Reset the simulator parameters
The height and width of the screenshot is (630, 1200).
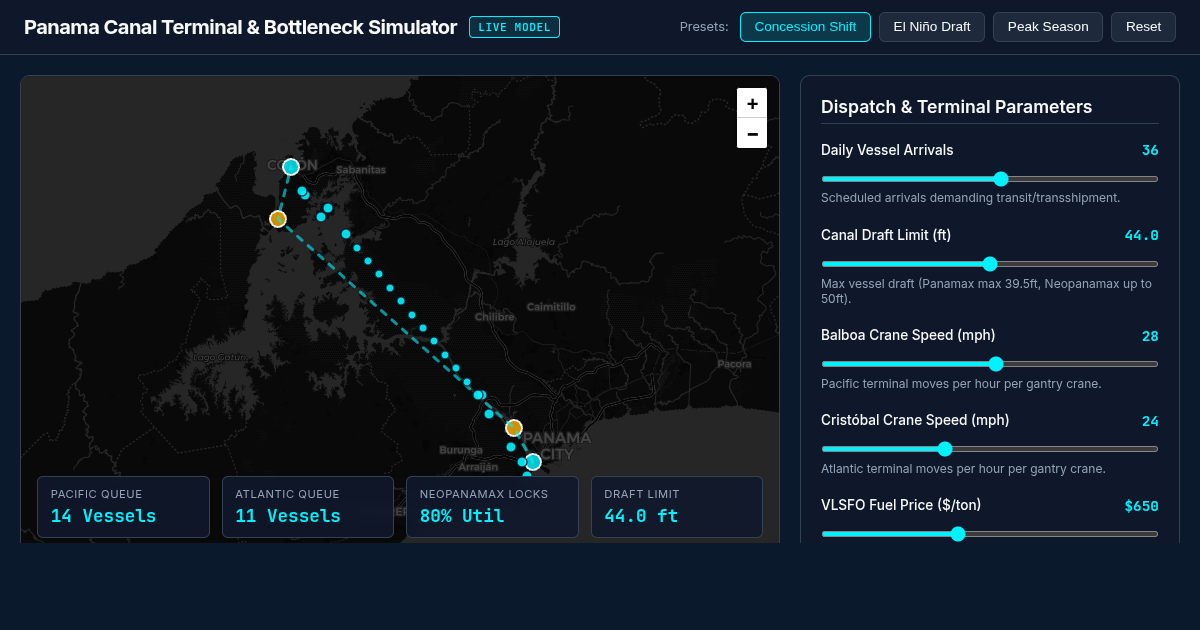click(1143, 27)
